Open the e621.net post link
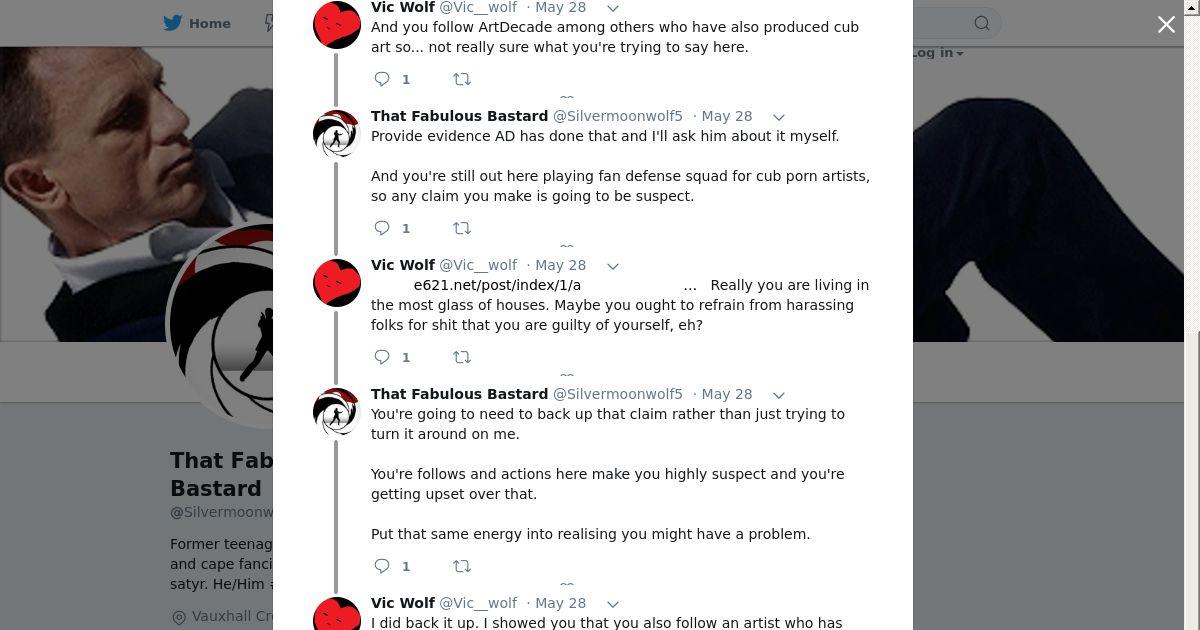Viewport: 1200px width, 630px height. 497,285
